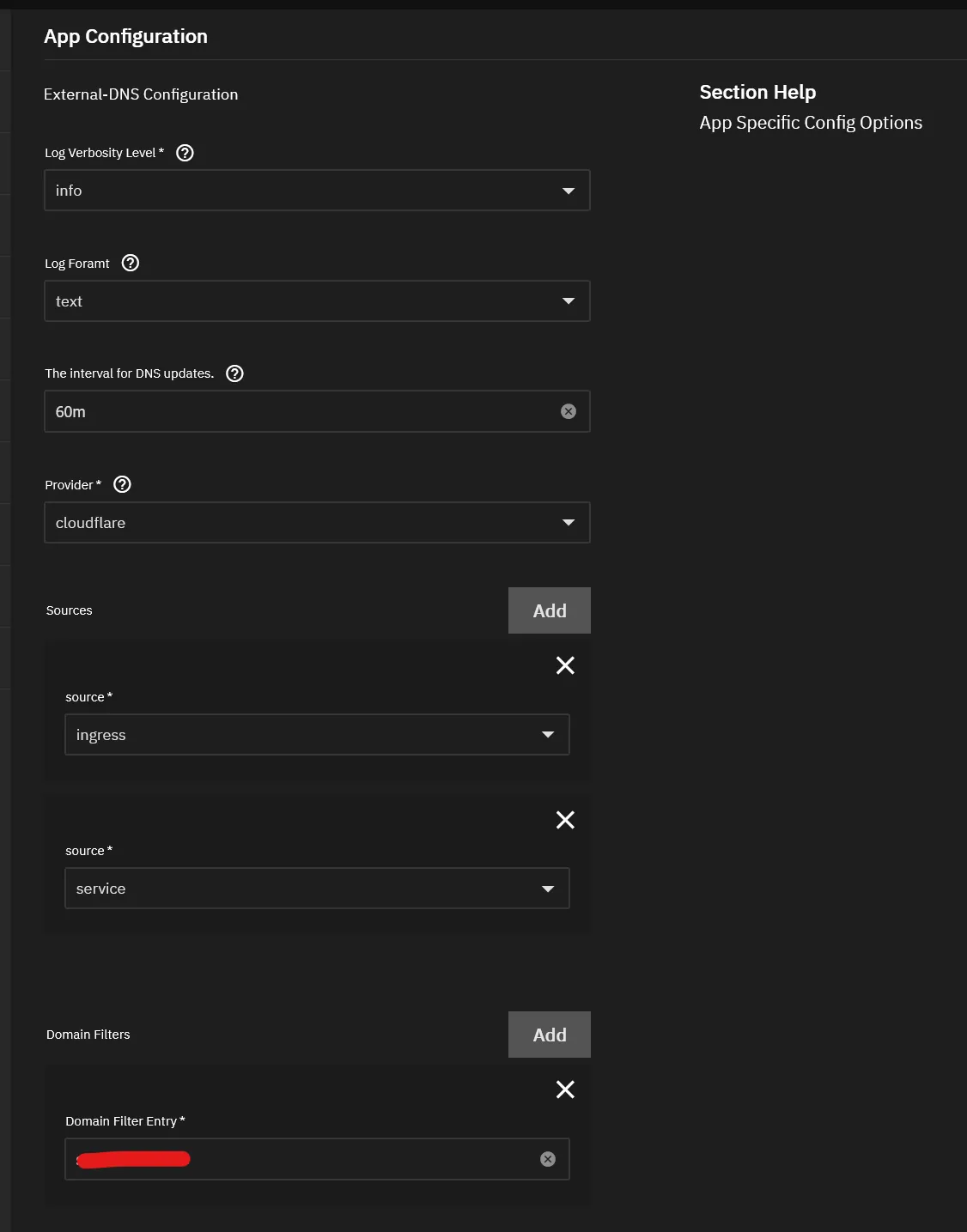Open help for Provider field

click(121, 484)
